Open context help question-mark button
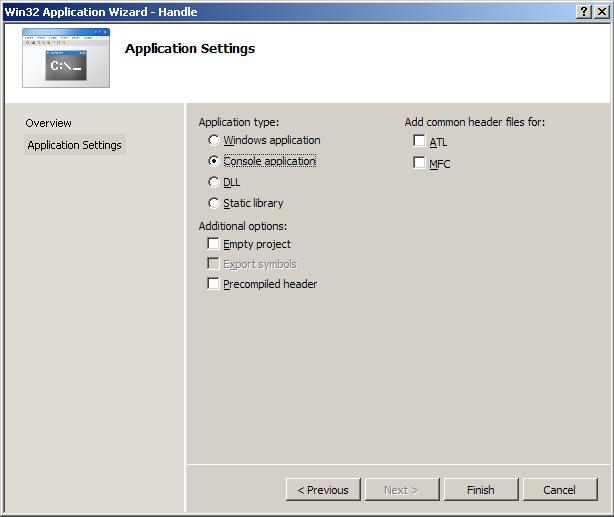 584,12
